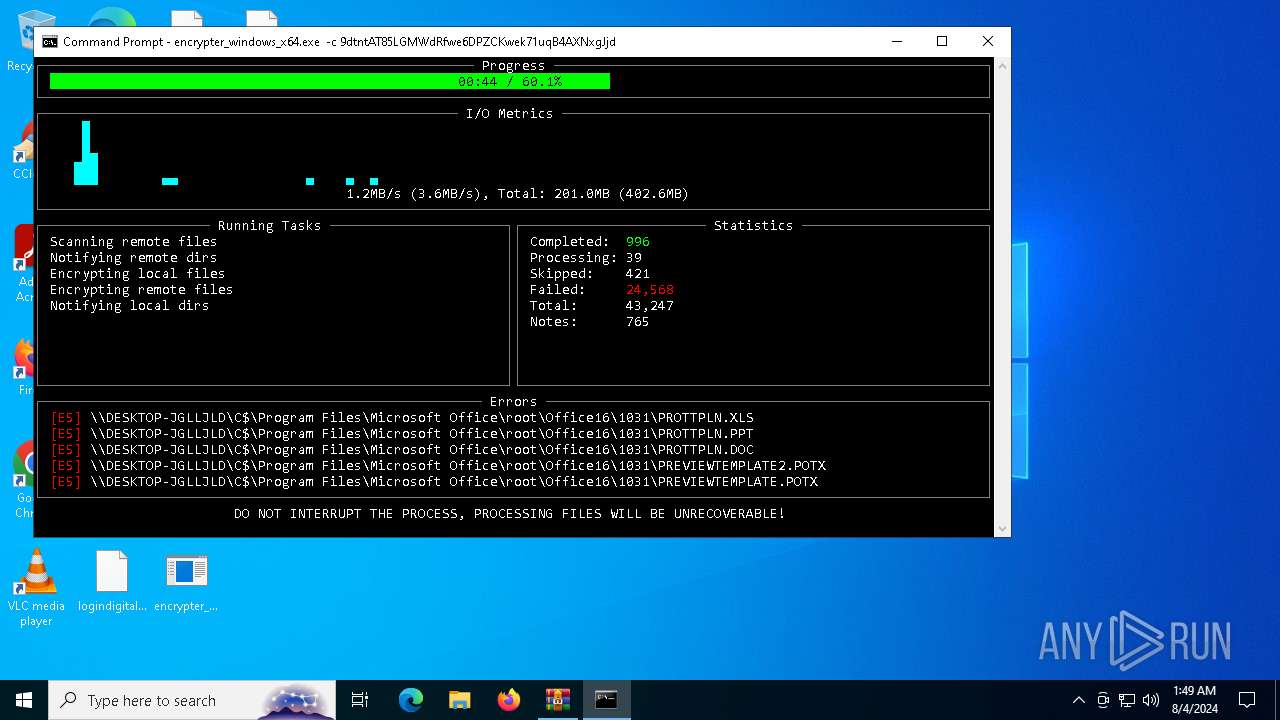
Task: Click the Command Prompt window title text
Action: (x=339, y=41)
